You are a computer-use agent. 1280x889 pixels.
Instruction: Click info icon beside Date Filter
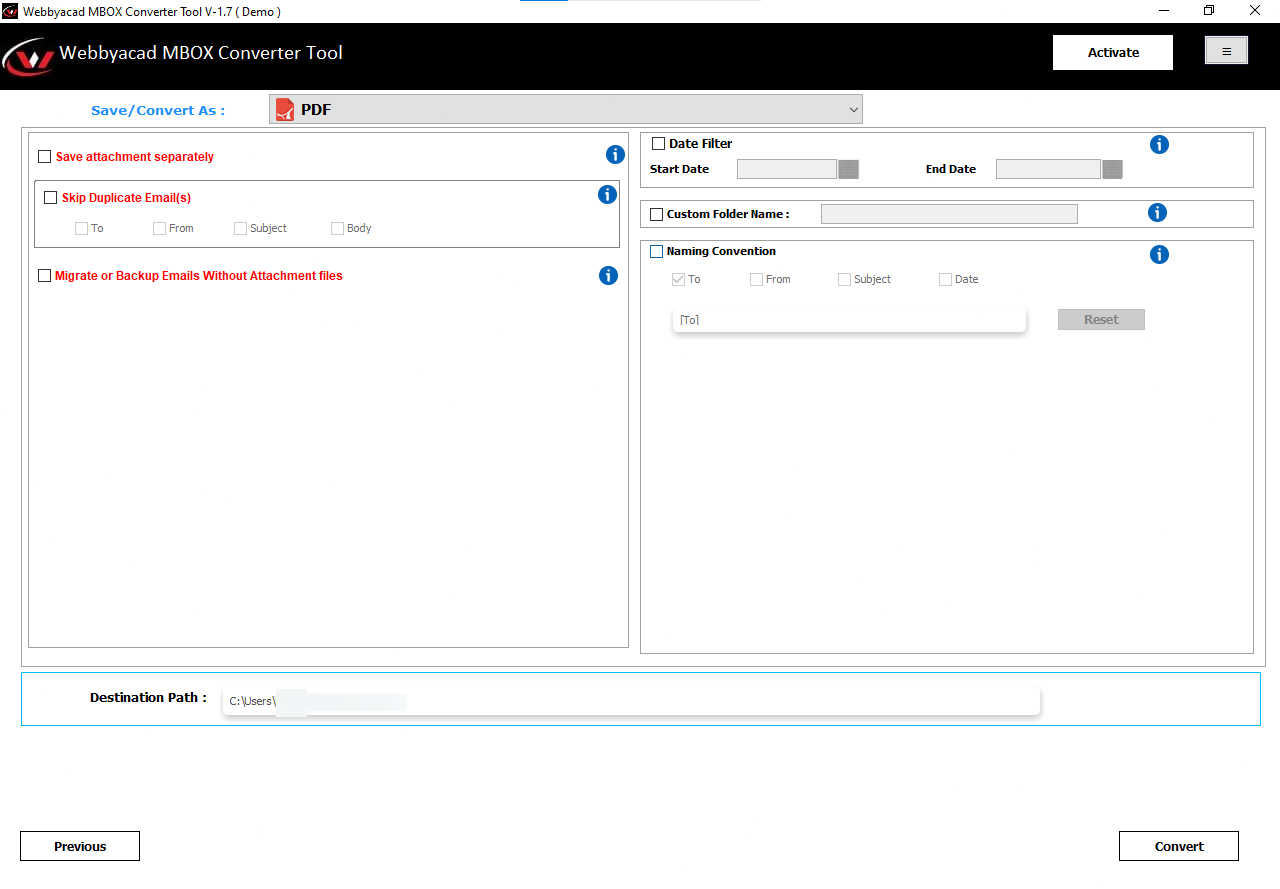point(1159,145)
